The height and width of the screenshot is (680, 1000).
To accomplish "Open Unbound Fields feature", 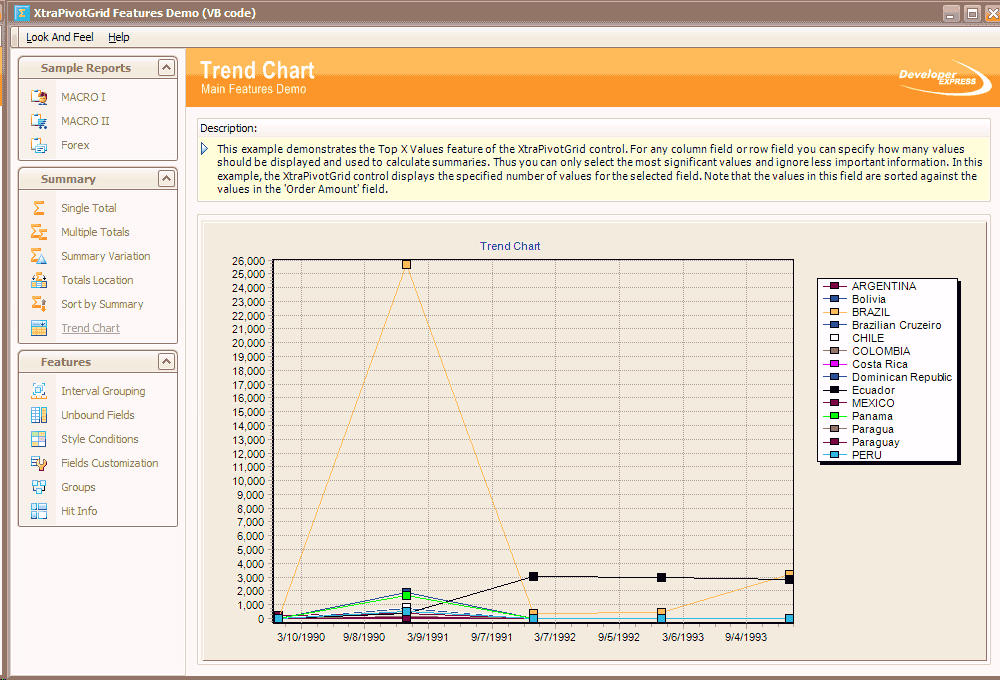I will pyautogui.click(x=98, y=415).
